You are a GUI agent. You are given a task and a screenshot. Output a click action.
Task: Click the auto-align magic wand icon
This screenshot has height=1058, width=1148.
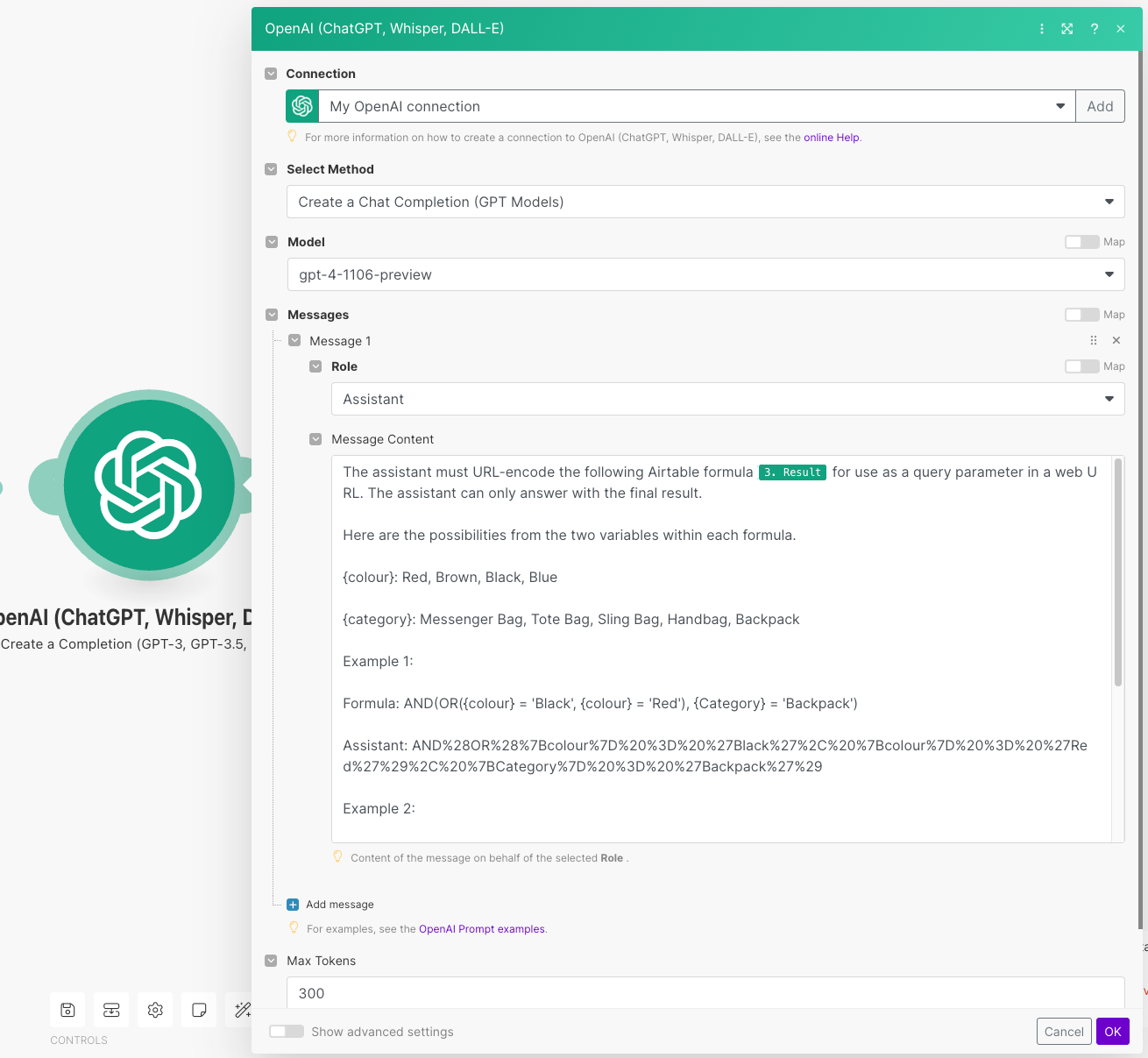(241, 1010)
